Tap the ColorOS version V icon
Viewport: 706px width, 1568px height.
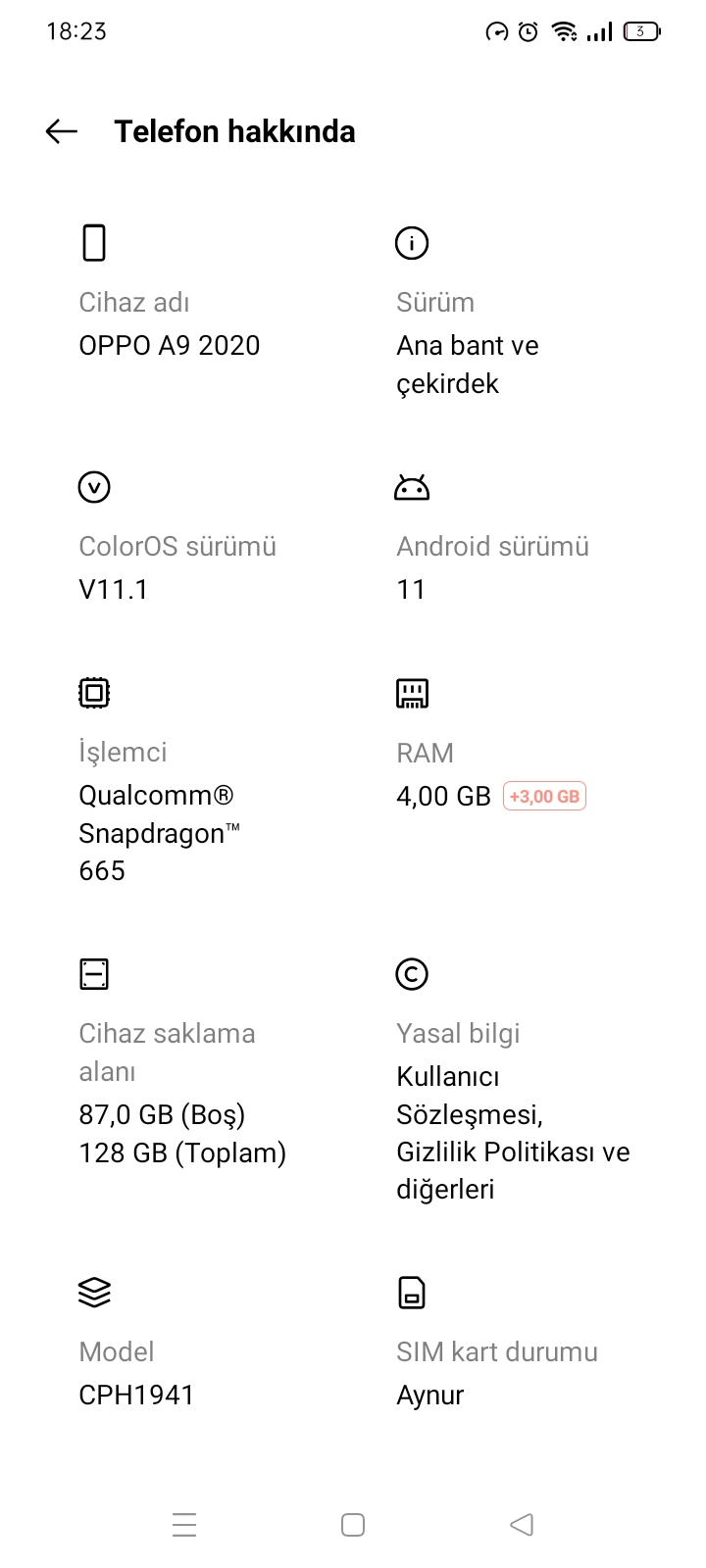click(94, 487)
